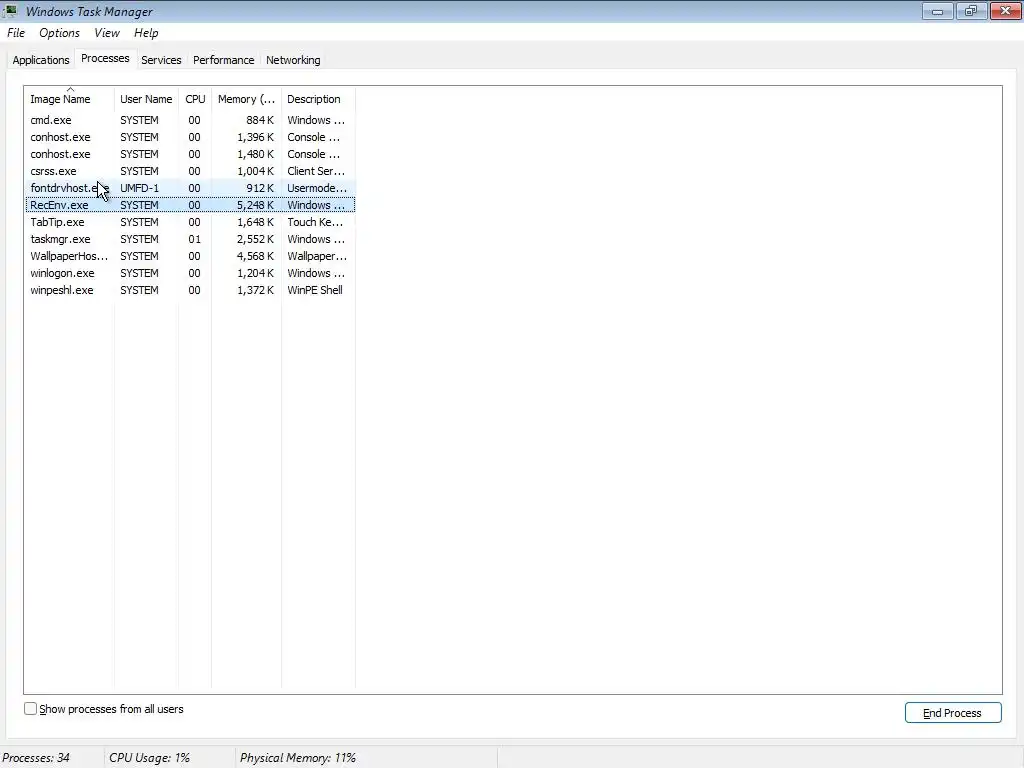Click the Processes: 34 status entry
Screen dimensions: 1024x768
point(36,758)
